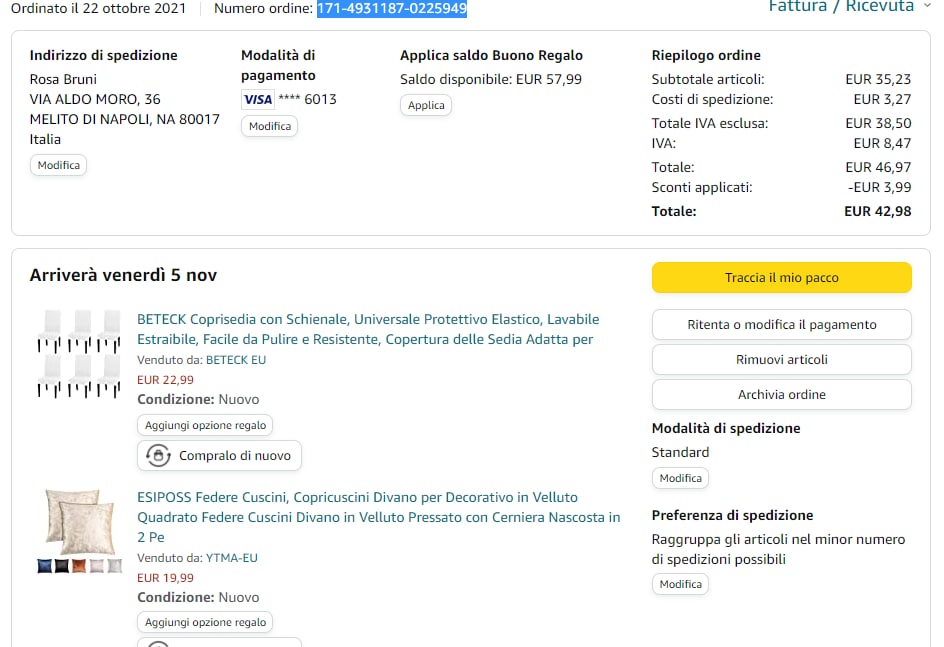The height and width of the screenshot is (647, 944).
Task: Open the ESIPOSS cushions product thumbnail
Action: (79, 531)
